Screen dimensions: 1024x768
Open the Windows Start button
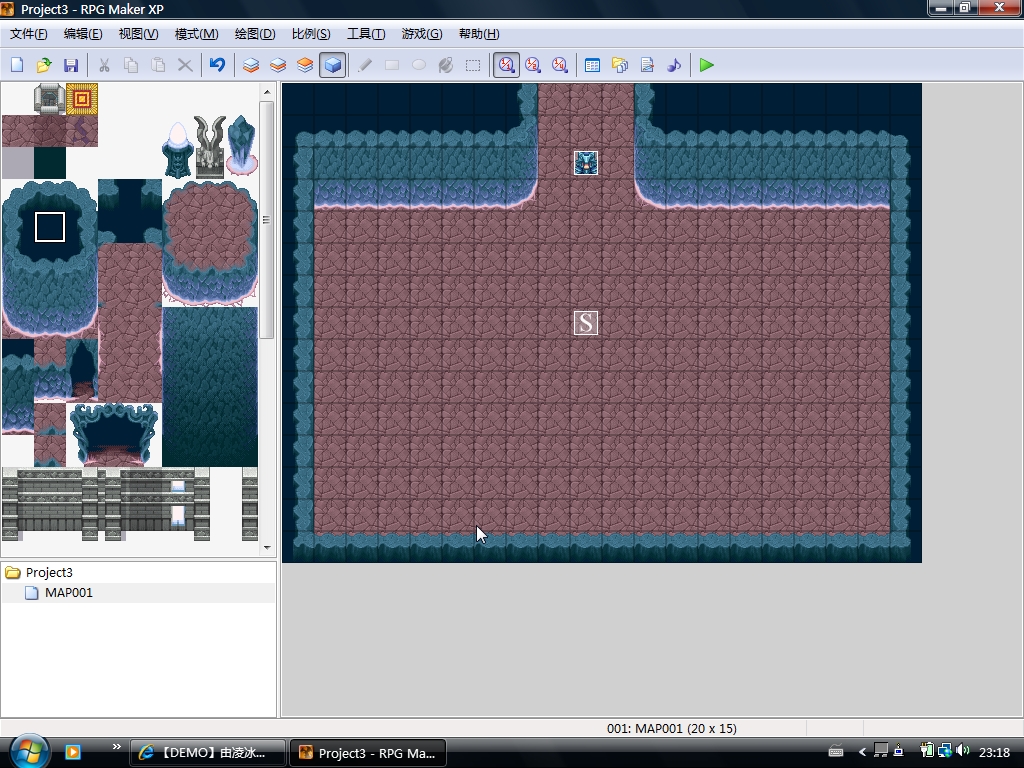point(29,752)
